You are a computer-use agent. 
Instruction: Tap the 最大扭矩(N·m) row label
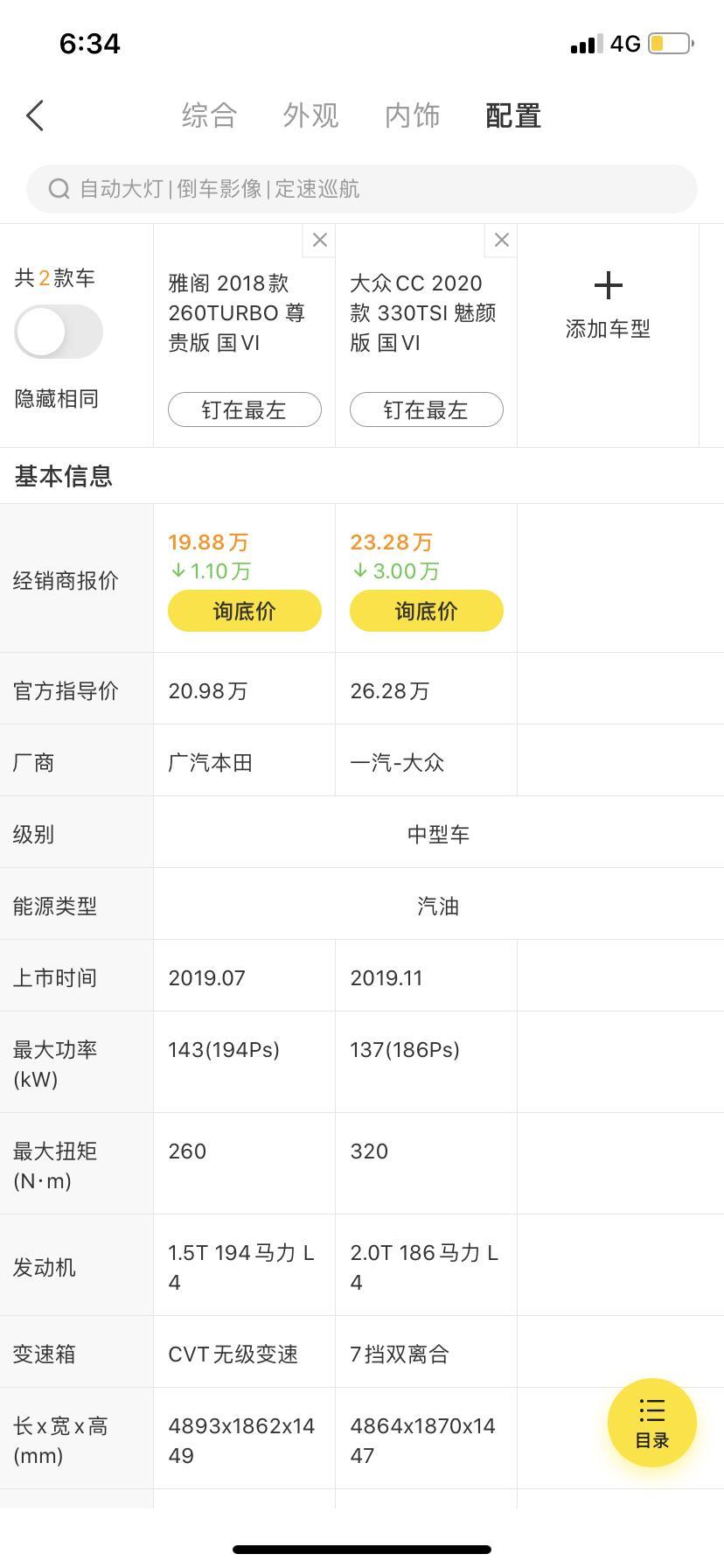[x=54, y=1165]
